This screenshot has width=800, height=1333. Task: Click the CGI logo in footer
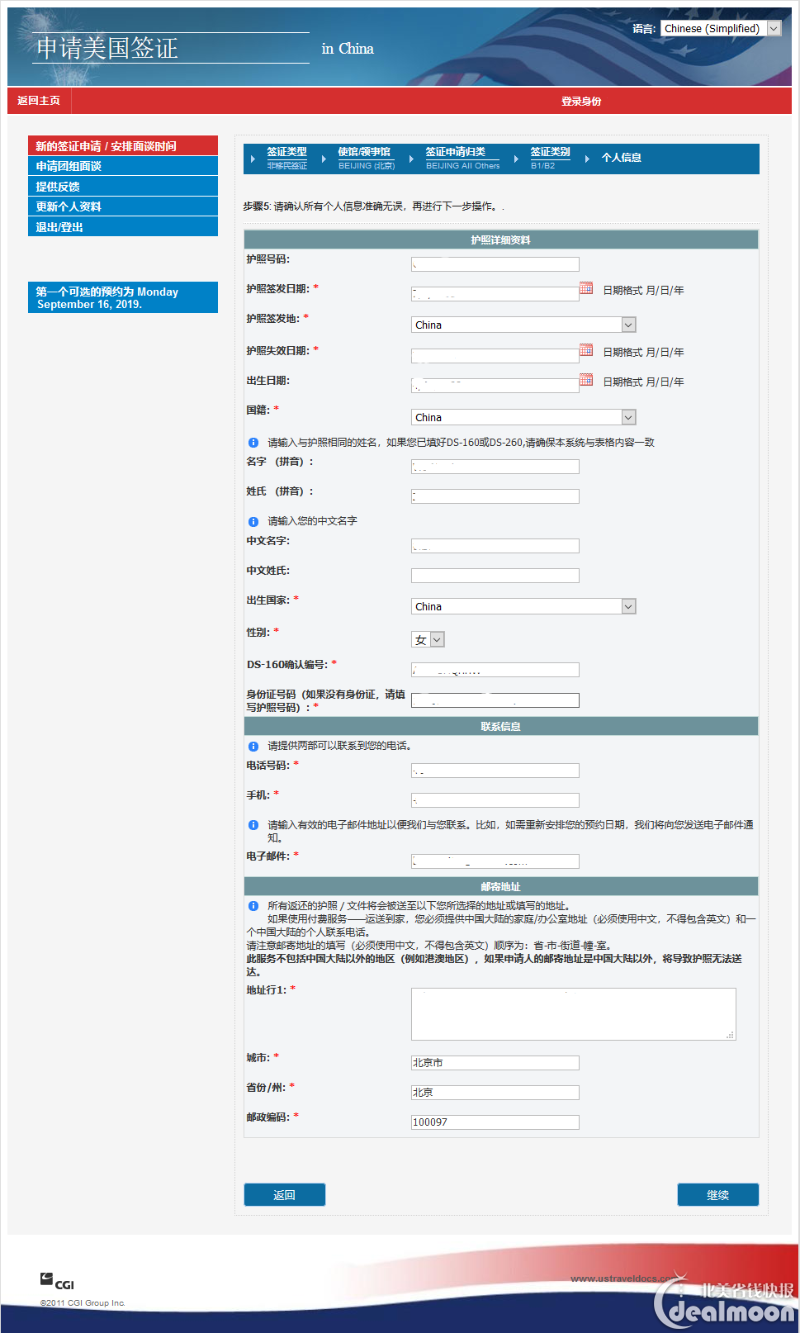pos(57,1279)
